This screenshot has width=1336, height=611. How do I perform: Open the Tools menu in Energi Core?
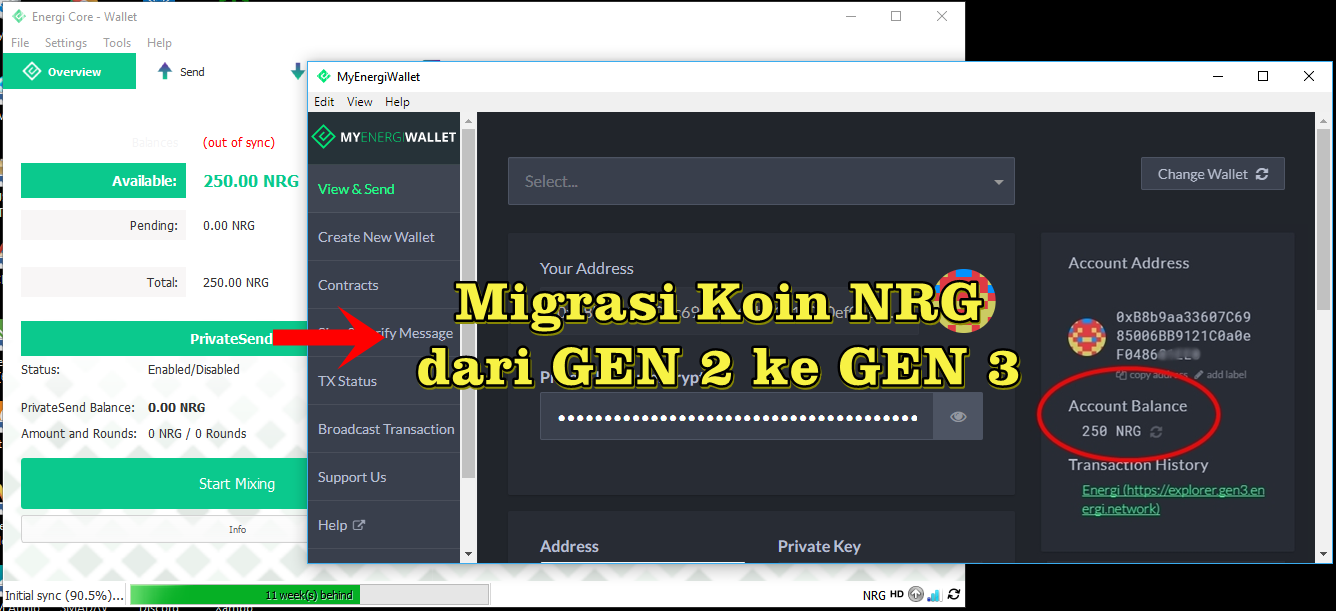[117, 42]
